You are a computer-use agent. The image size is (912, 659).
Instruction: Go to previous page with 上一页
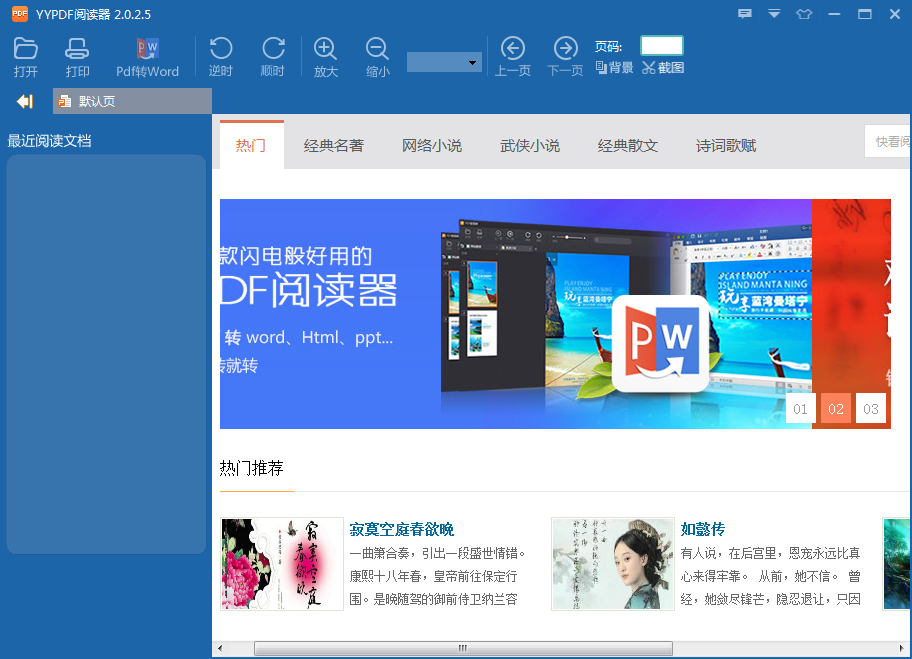pyautogui.click(x=512, y=57)
